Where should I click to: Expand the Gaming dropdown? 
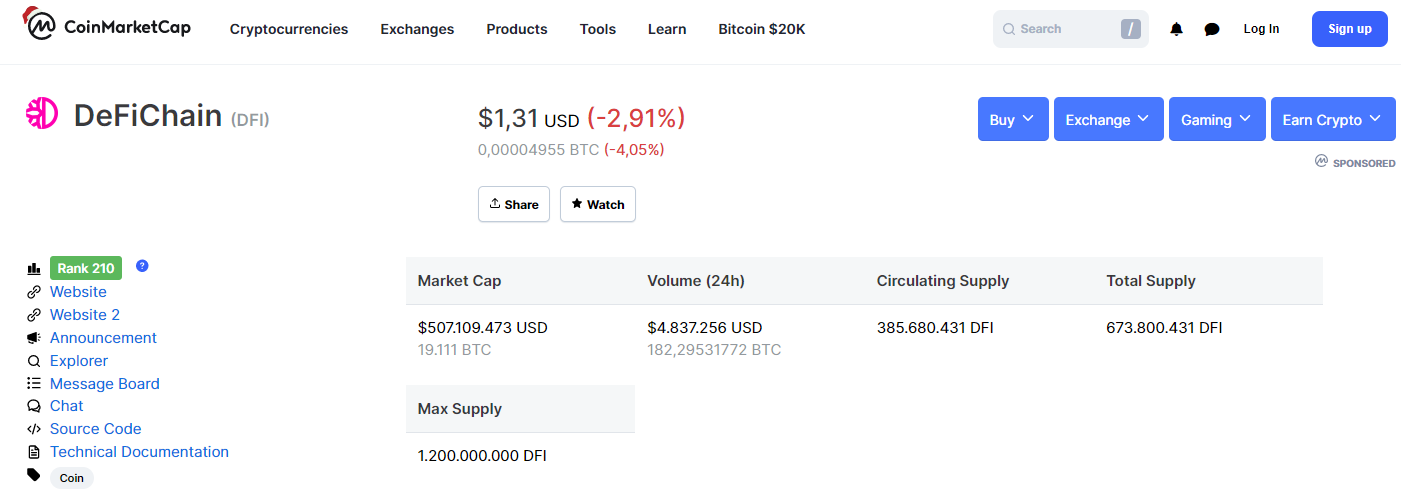point(1217,119)
